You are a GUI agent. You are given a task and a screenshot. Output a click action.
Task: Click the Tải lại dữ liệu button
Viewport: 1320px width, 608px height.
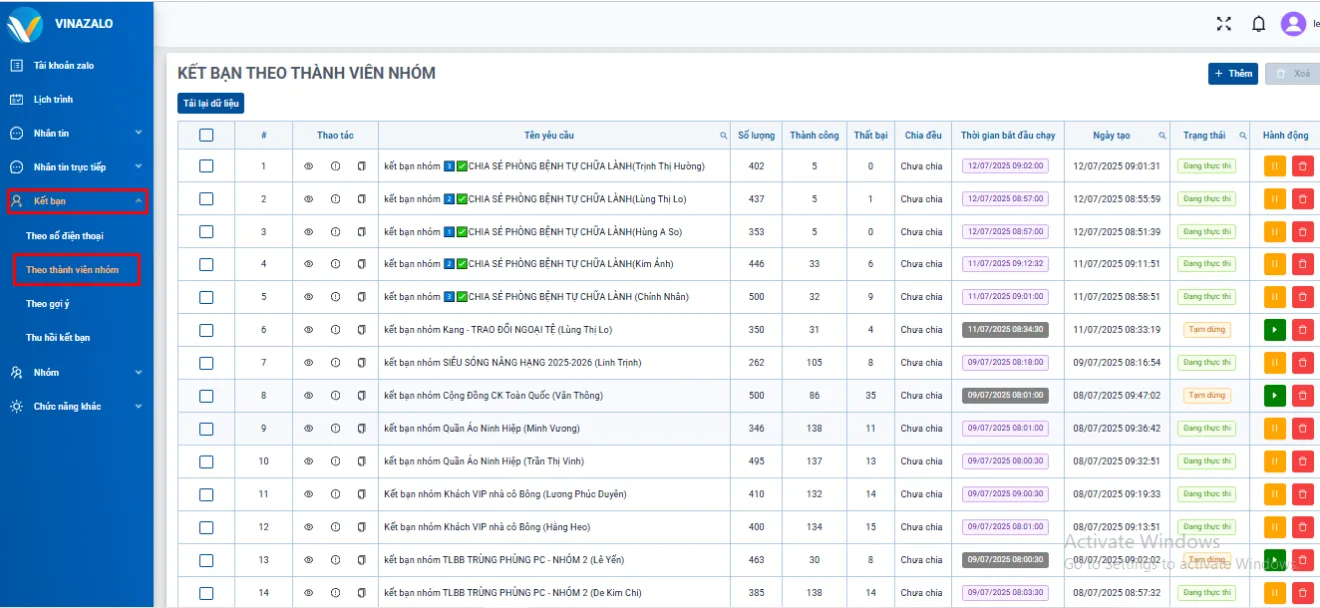210,103
